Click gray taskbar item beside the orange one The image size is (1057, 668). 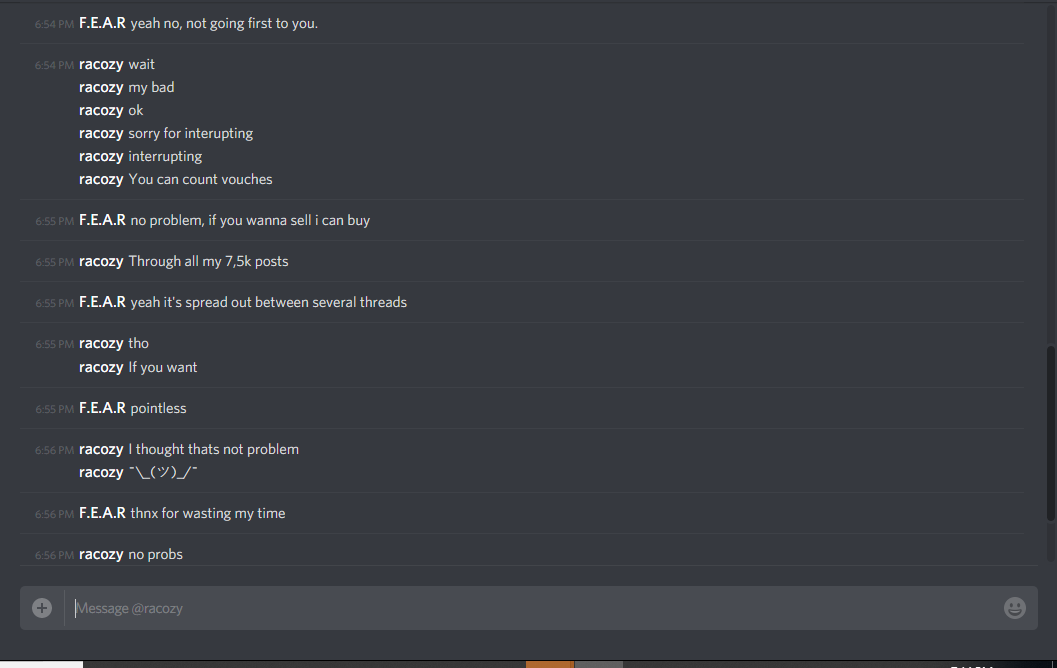click(599, 665)
